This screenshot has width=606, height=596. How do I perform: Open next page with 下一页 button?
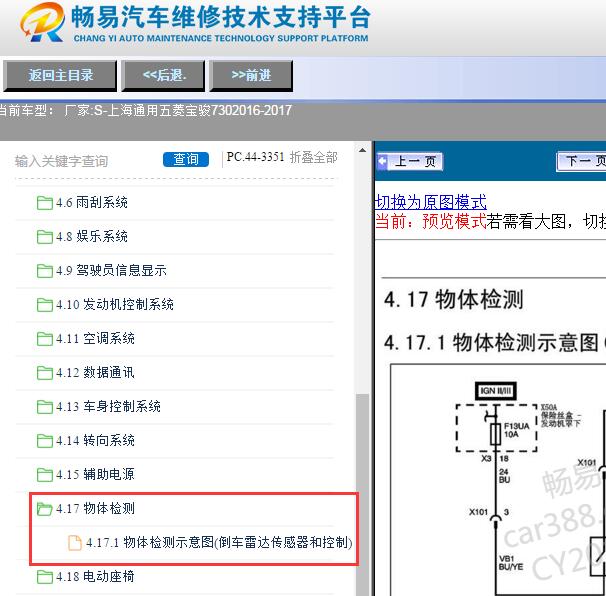pyautogui.click(x=581, y=161)
